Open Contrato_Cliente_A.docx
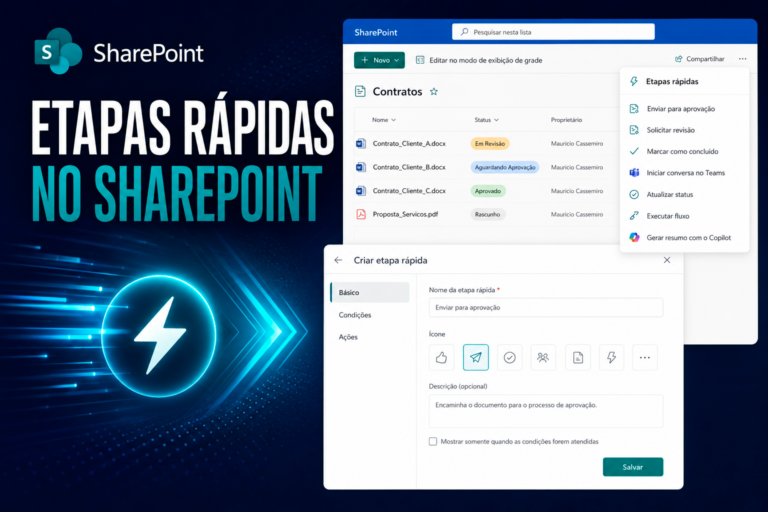Image resolution: width=768 pixels, height=512 pixels. coord(409,144)
